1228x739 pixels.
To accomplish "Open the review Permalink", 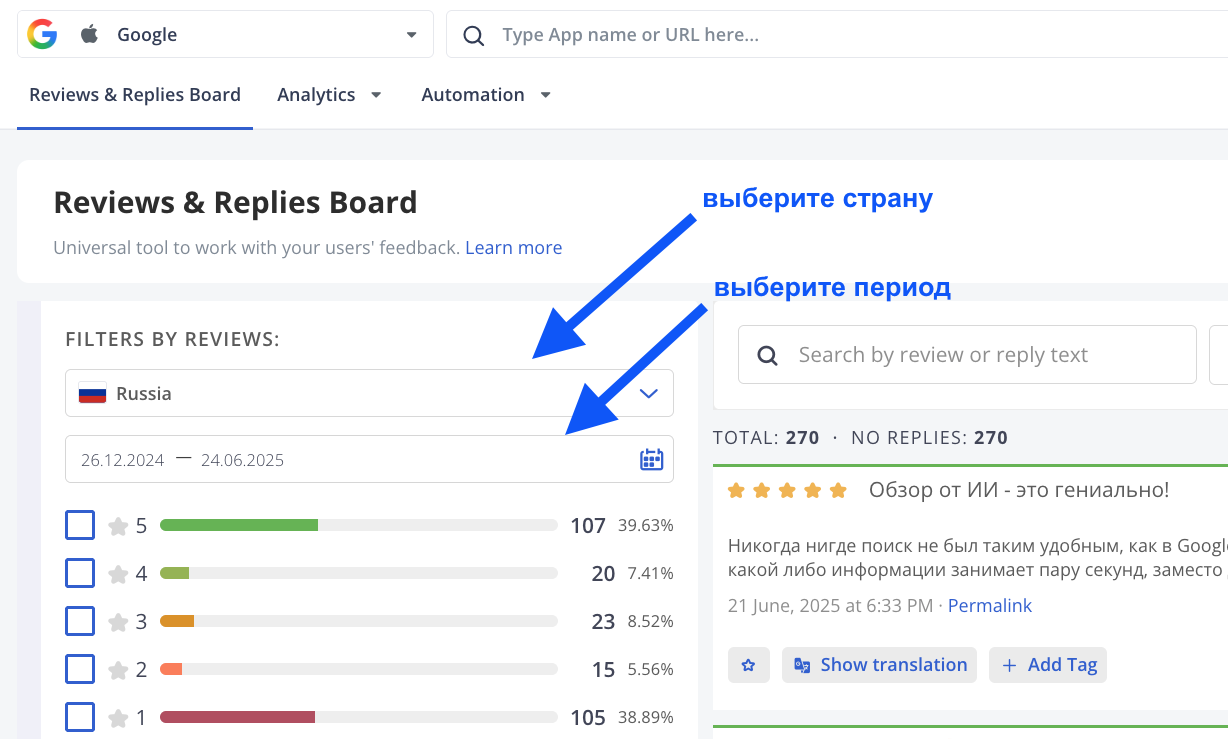I will tap(990, 606).
